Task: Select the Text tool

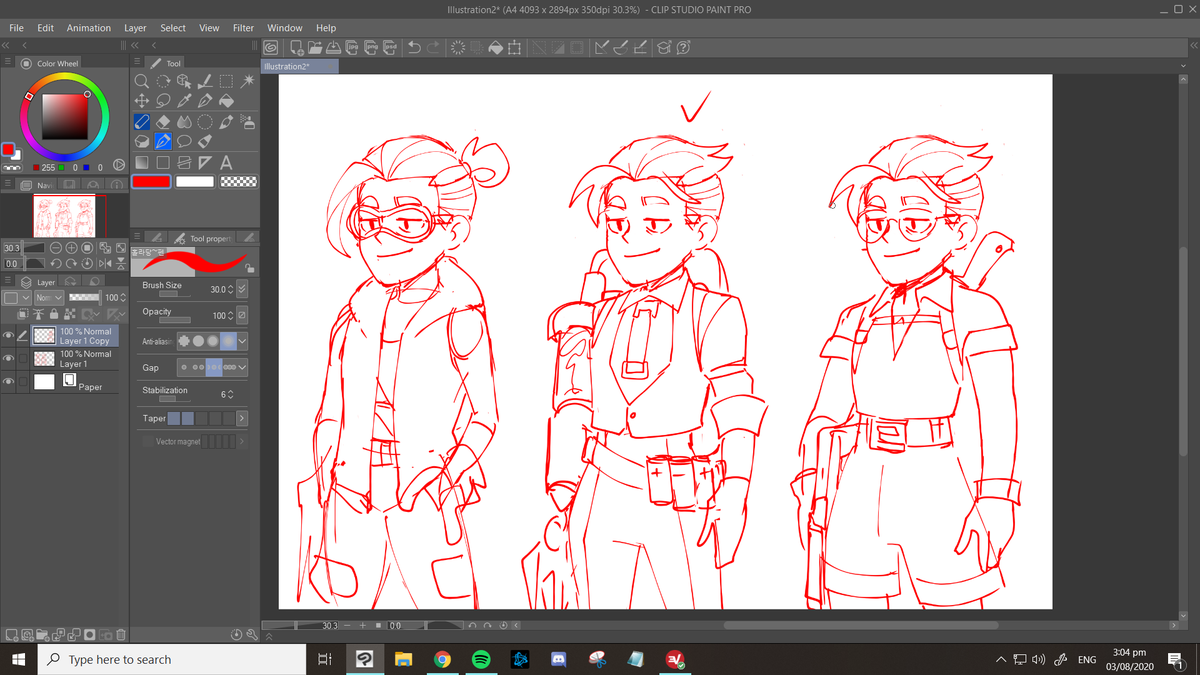Action: click(226, 162)
